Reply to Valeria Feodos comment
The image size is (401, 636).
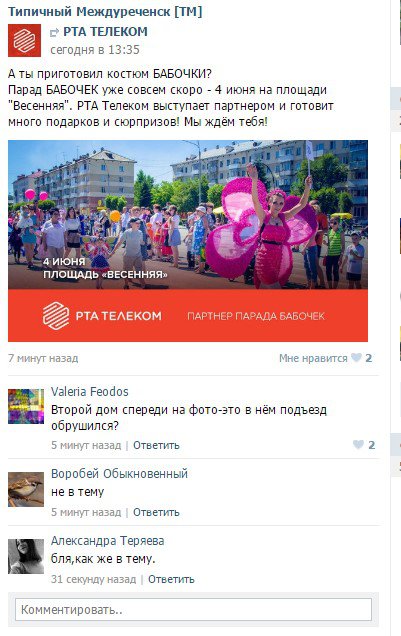(x=156, y=445)
